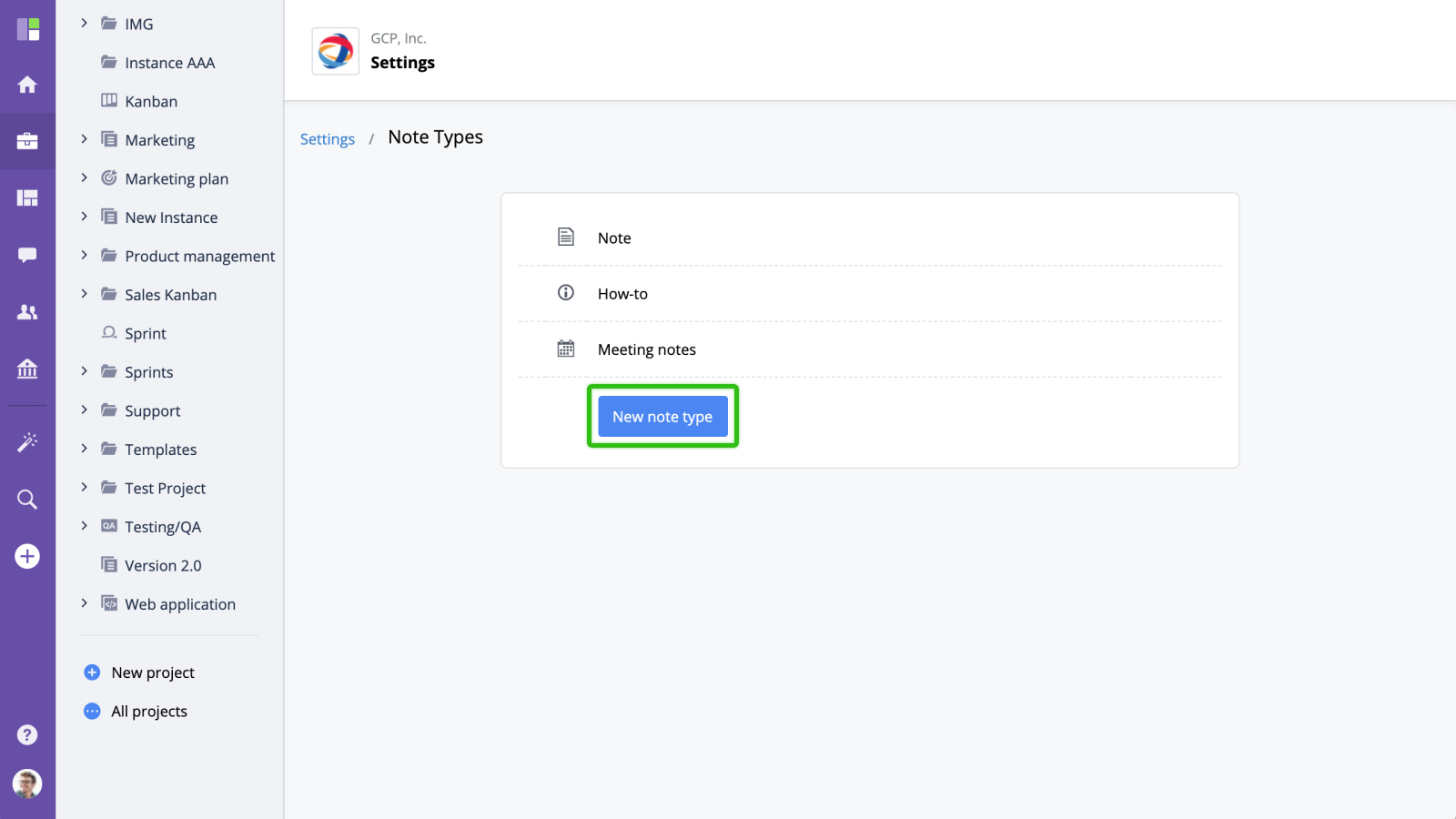Expand the Product management folder

pyautogui.click(x=85, y=256)
